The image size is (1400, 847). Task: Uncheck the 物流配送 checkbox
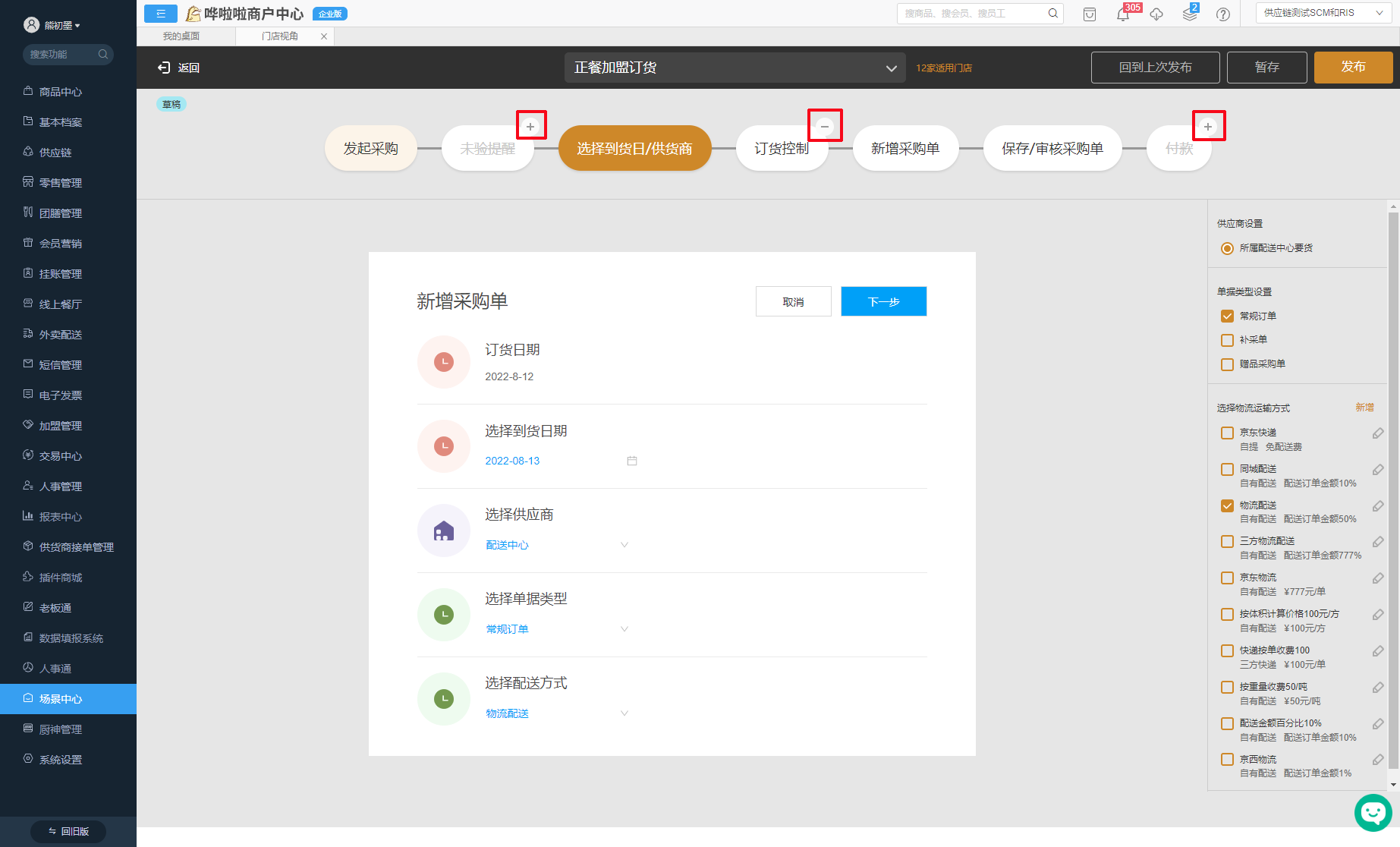coord(1227,505)
